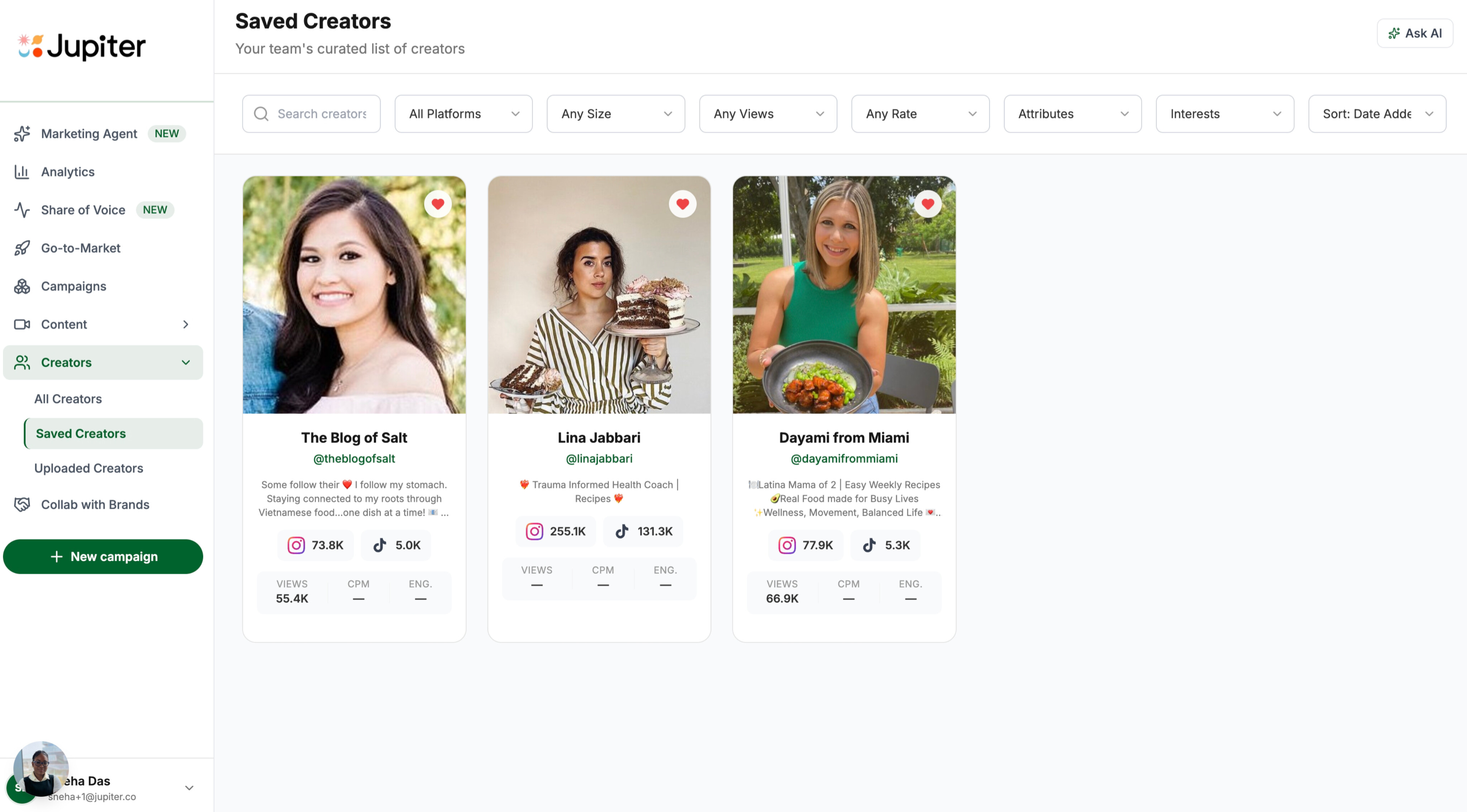Open Instagram stats for Lina Jabbari

(534, 531)
